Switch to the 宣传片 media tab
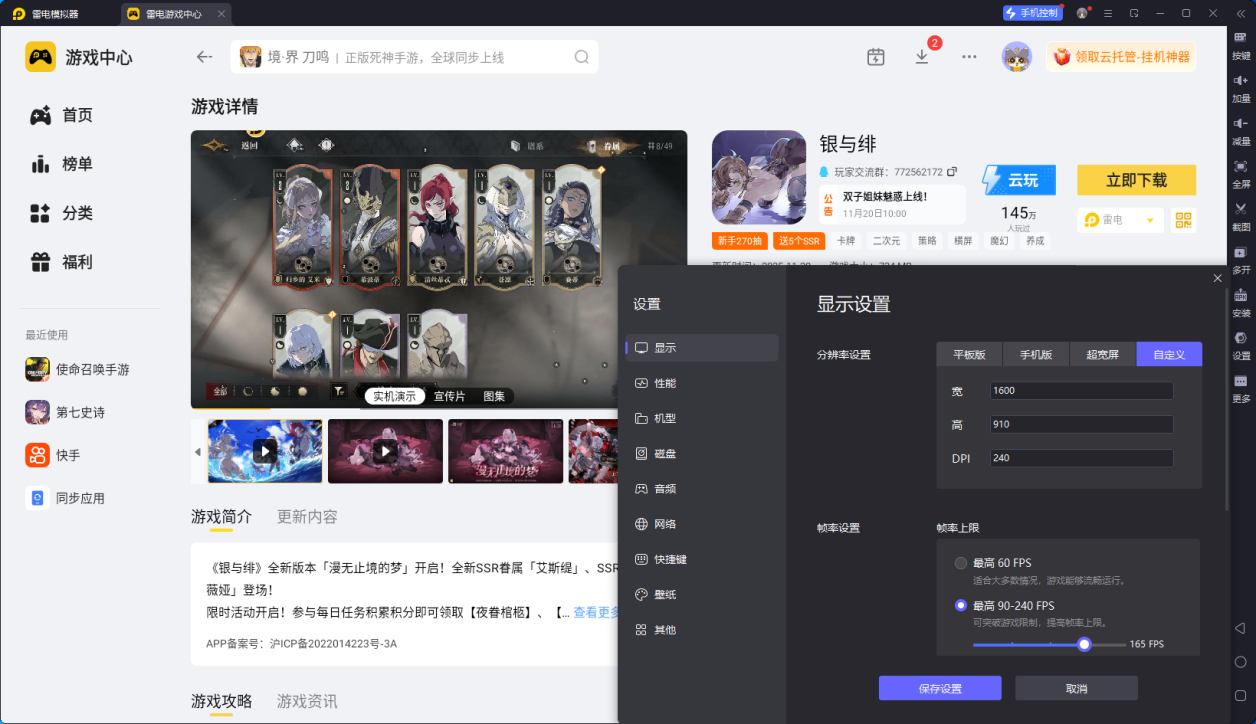This screenshot has width=1256, height=724. [449, 396]
